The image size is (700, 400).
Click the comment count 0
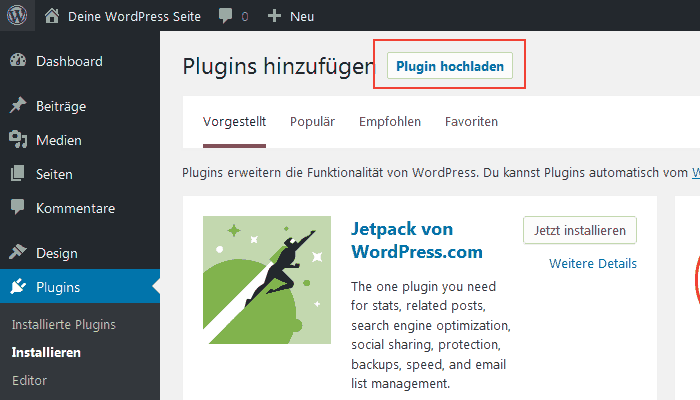point(245,17)
